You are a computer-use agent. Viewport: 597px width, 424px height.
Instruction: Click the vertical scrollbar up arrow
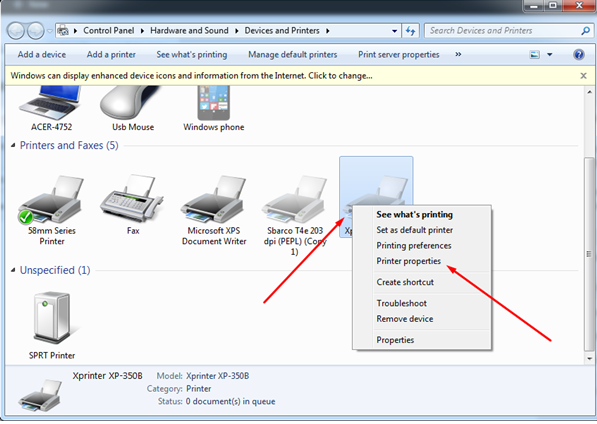tap(589, 92)
